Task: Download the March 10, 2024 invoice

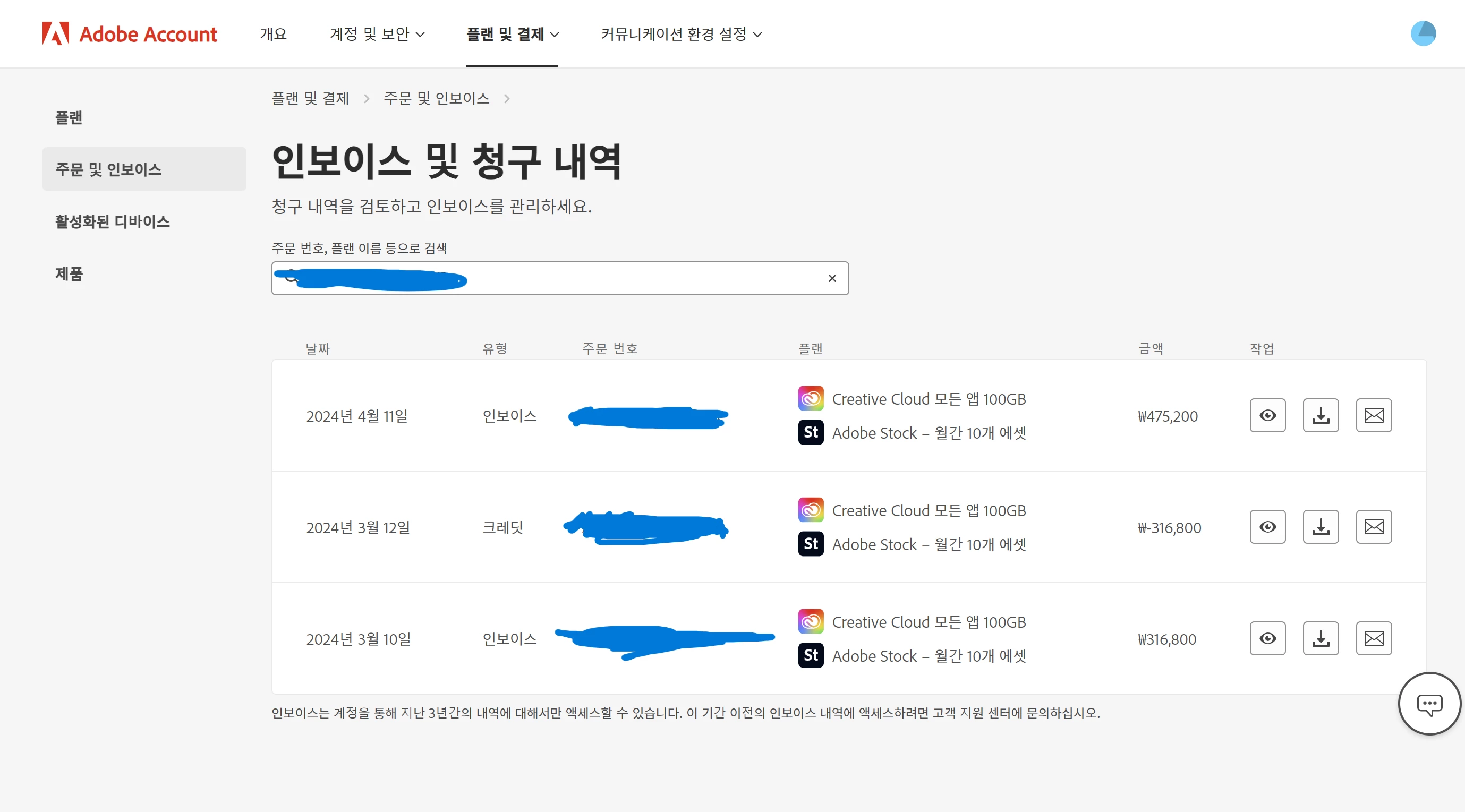Action: point(1320,638)
